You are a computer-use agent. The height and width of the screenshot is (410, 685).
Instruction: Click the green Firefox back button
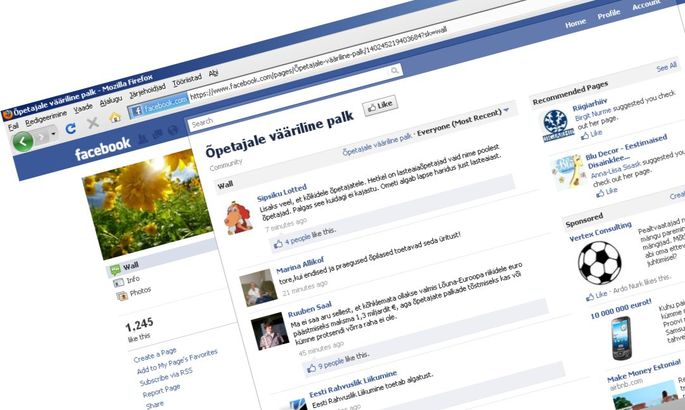pos(23,141)
